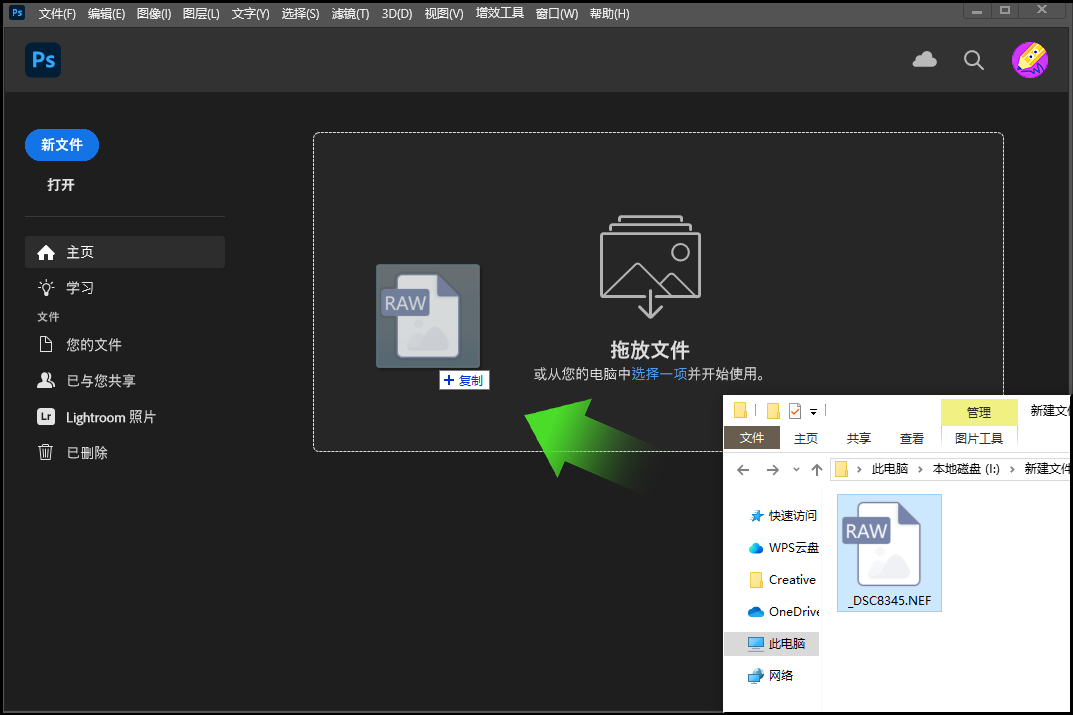This screenshot has height=715, width=1073.
Task: Click the Explorer up-directory arrow
Action: (817, 469)
